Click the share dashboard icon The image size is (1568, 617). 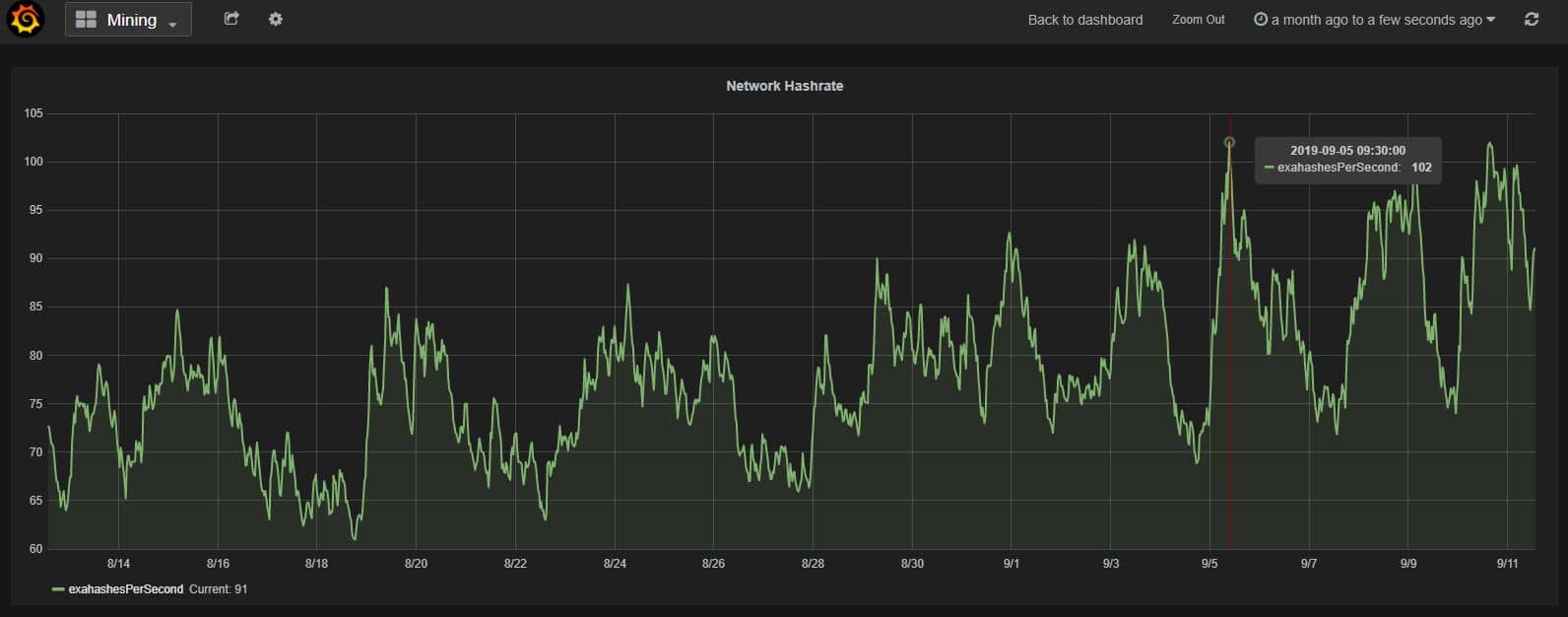pyautogui.click(x=231, y=19)
